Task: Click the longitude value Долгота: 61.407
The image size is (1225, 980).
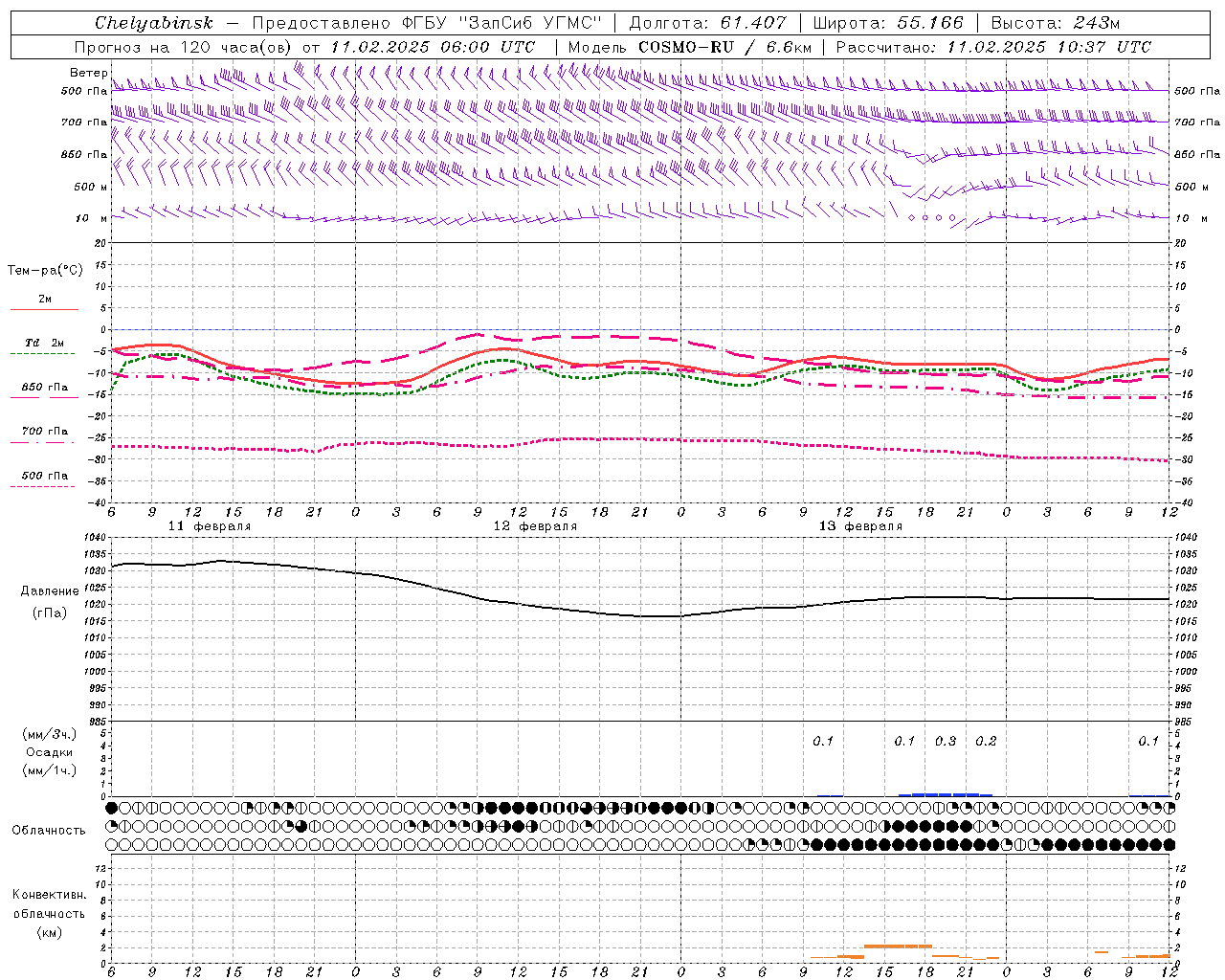Action: pos(707,23)
